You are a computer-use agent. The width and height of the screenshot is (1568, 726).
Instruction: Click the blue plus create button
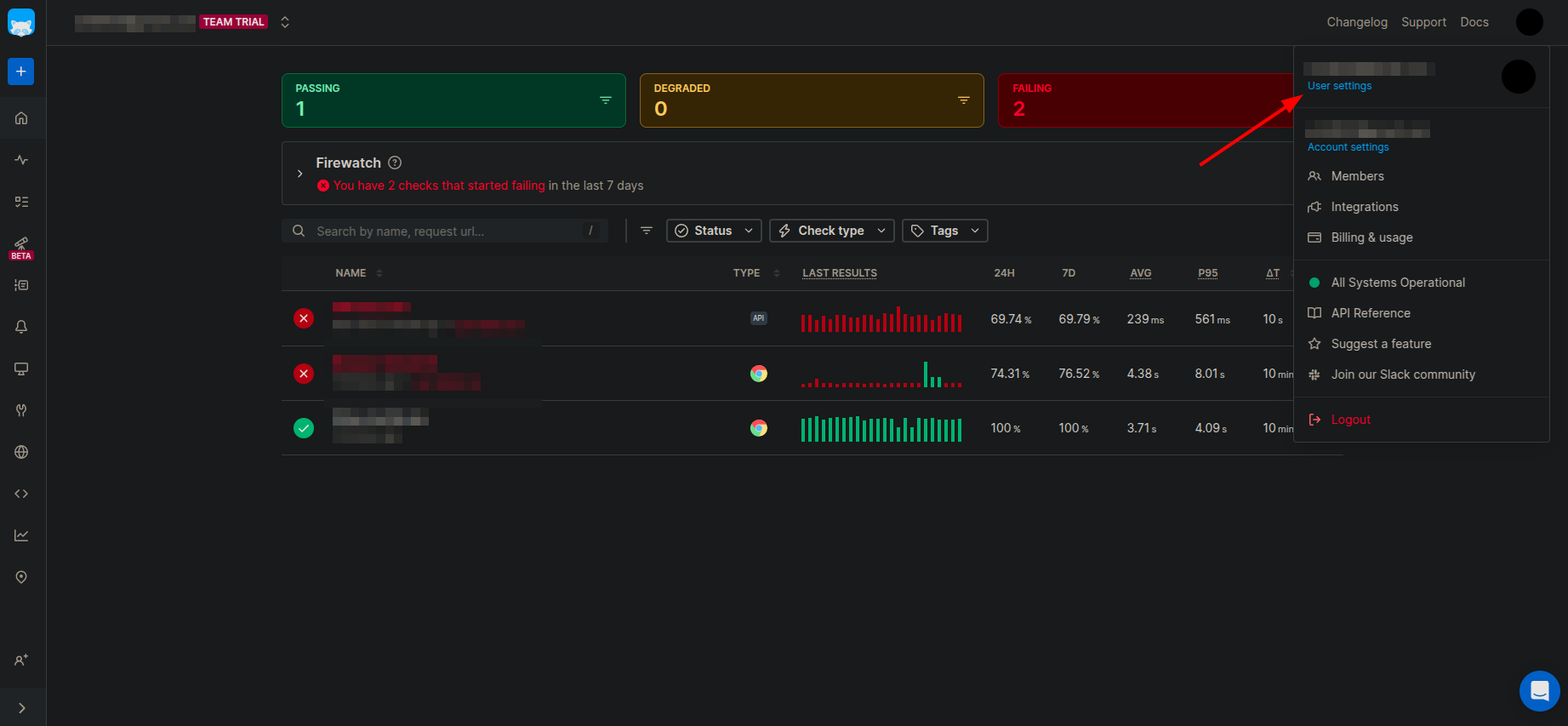click(x=21, y=71)
